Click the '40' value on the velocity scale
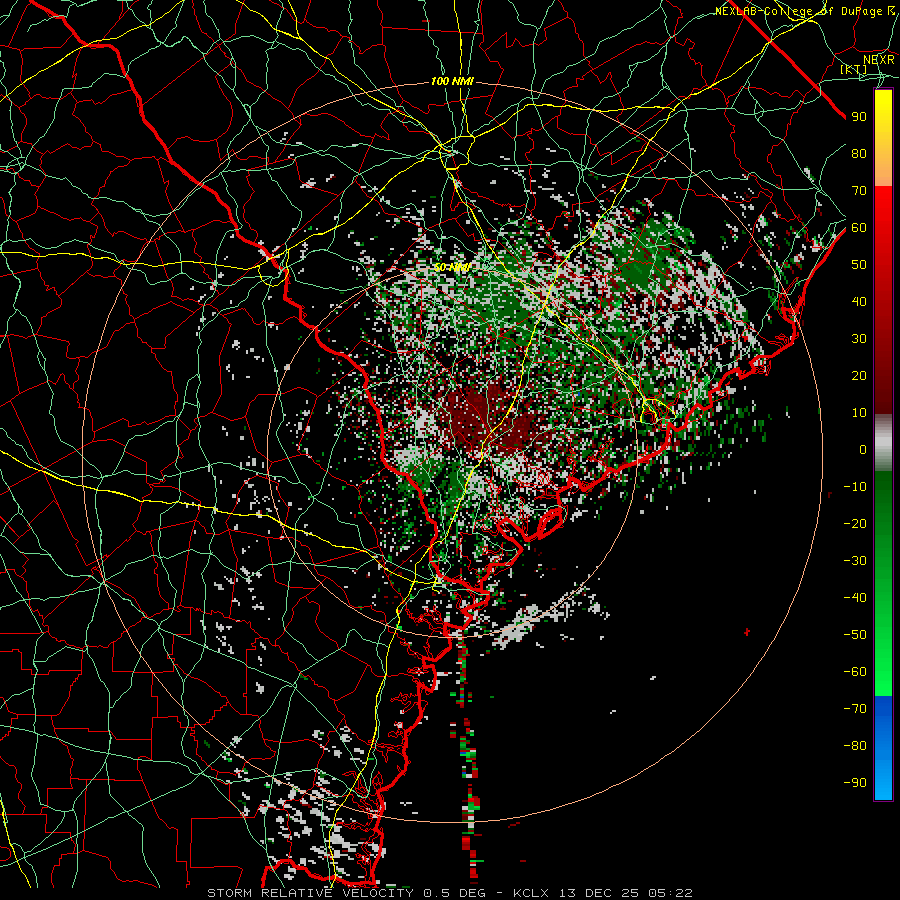Screen dimensions: 900x900 click(x=859, y=302)
